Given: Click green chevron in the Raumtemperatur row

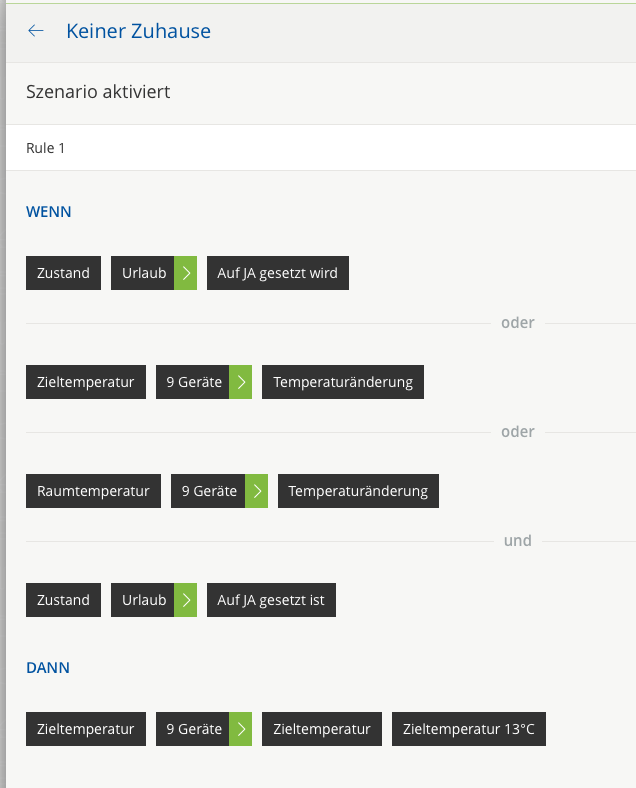Looking at the screenshot, I should (x=257, y=491).
